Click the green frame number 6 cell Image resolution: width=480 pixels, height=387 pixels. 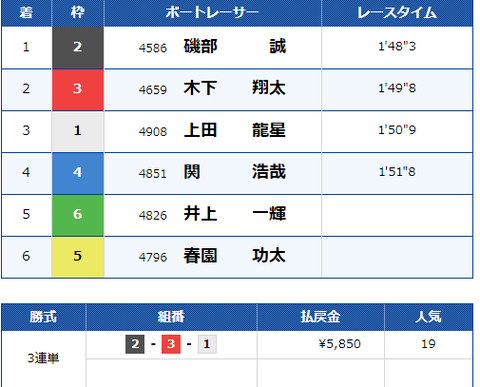pyautogui.click(x=78, y=215)
